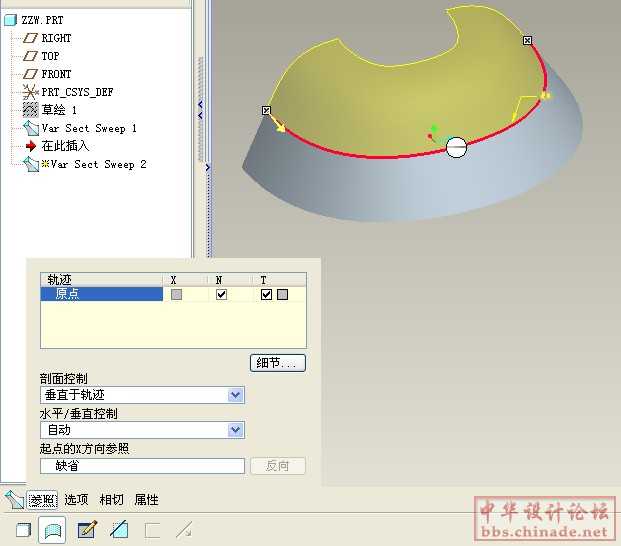Click the T column header
The image size is (621, 546).
280,280
